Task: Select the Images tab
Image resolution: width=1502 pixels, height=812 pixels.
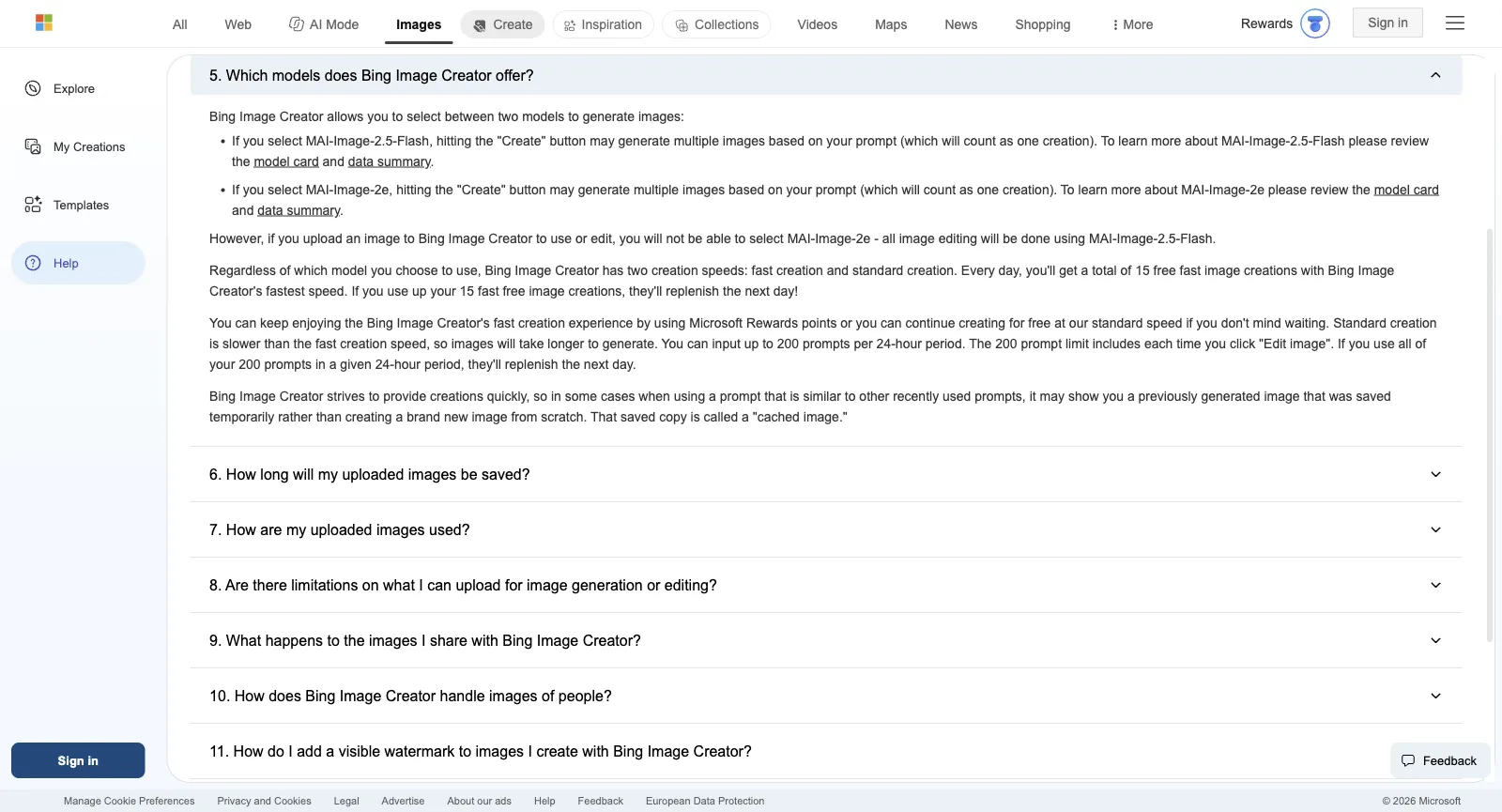Action: coord(419,24)
